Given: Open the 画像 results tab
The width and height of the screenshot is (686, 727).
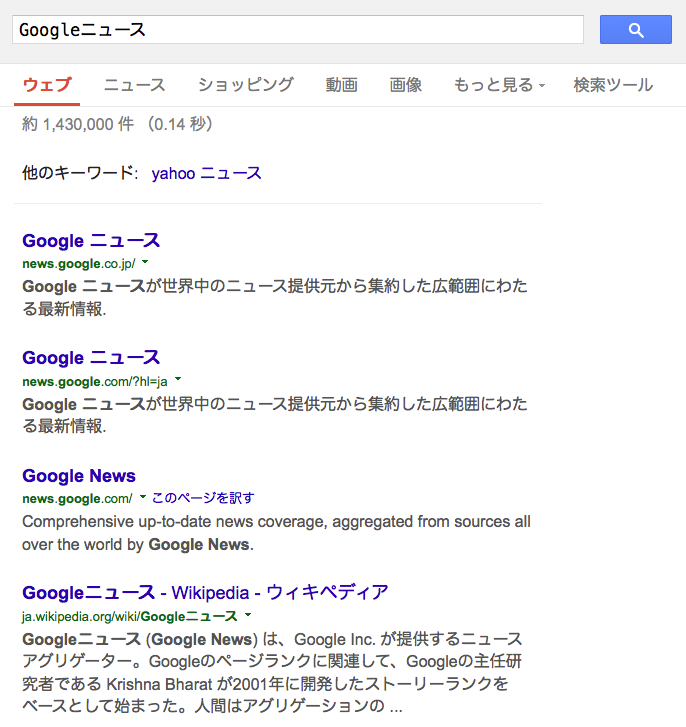Looking at the screenshot, I should pyautogui.click(x=406, y=85).
